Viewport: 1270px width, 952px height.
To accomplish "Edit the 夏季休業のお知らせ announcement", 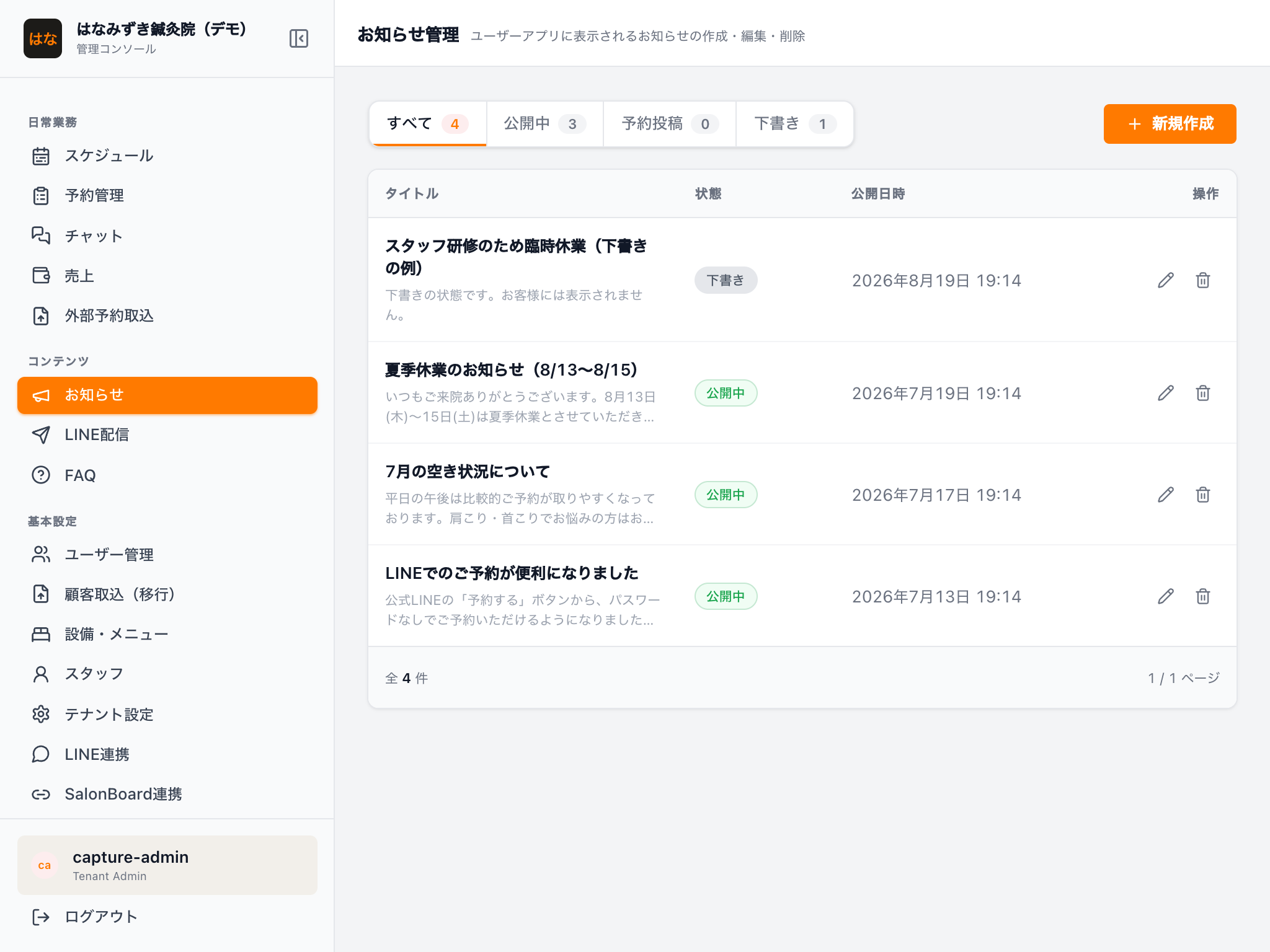I will 1166,393.
